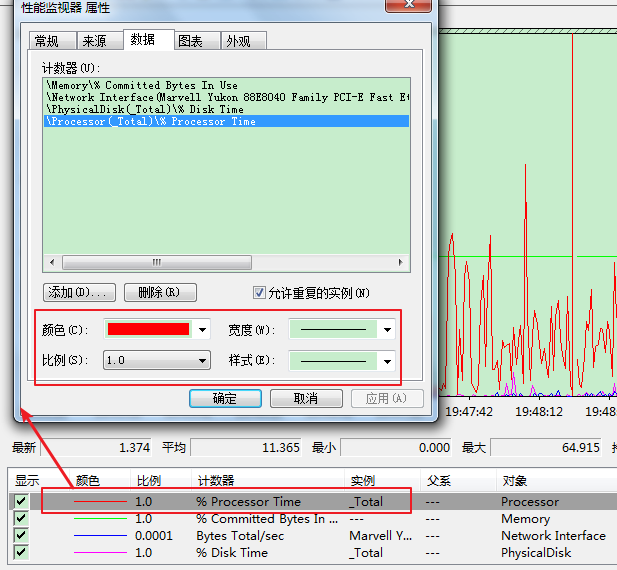
Task: Click the 颜色 column header in the counter table
Action: [100, 480]
